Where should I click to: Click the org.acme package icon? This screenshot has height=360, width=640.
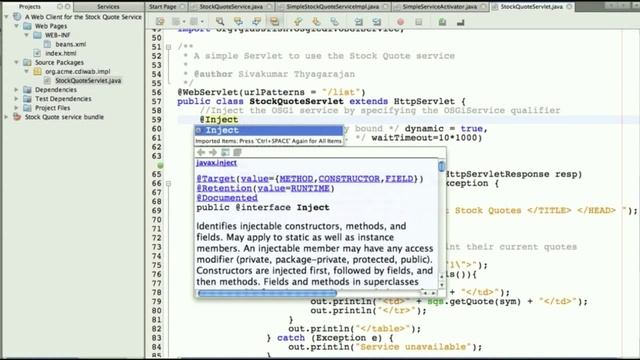click(x=38, y=71)
